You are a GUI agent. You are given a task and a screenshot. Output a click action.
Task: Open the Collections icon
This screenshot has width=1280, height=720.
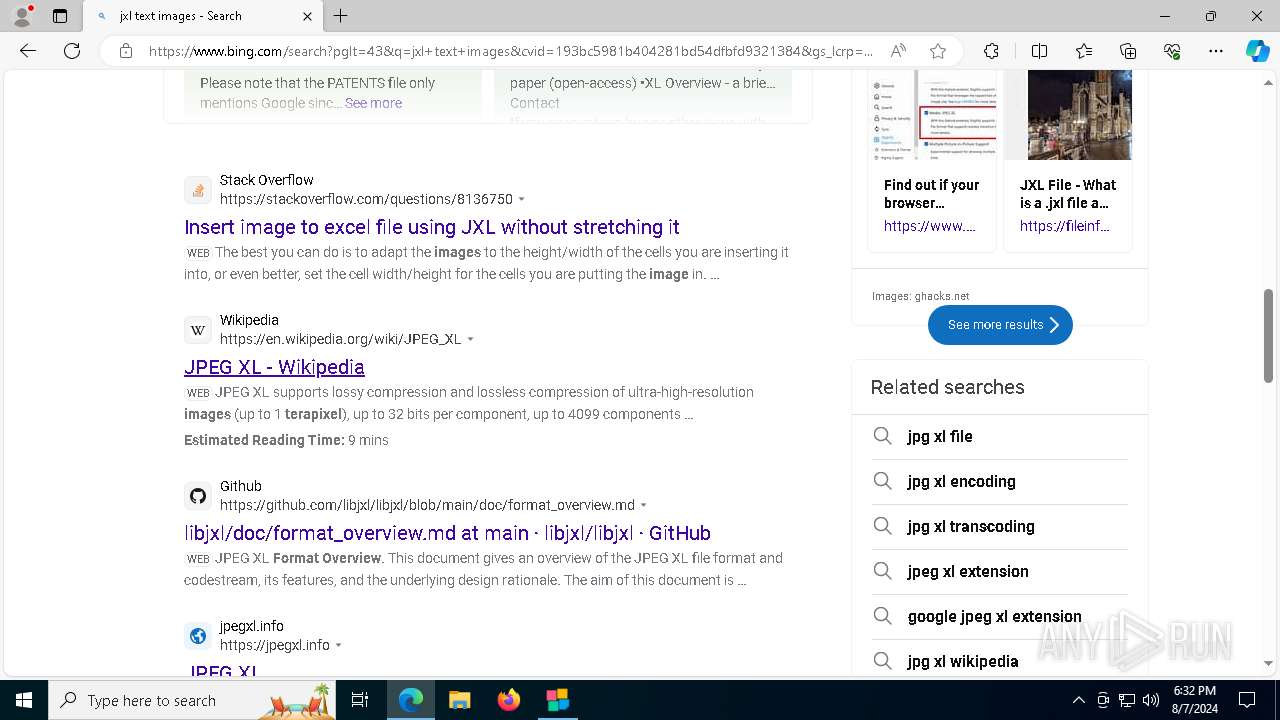tap(1128, 51)
